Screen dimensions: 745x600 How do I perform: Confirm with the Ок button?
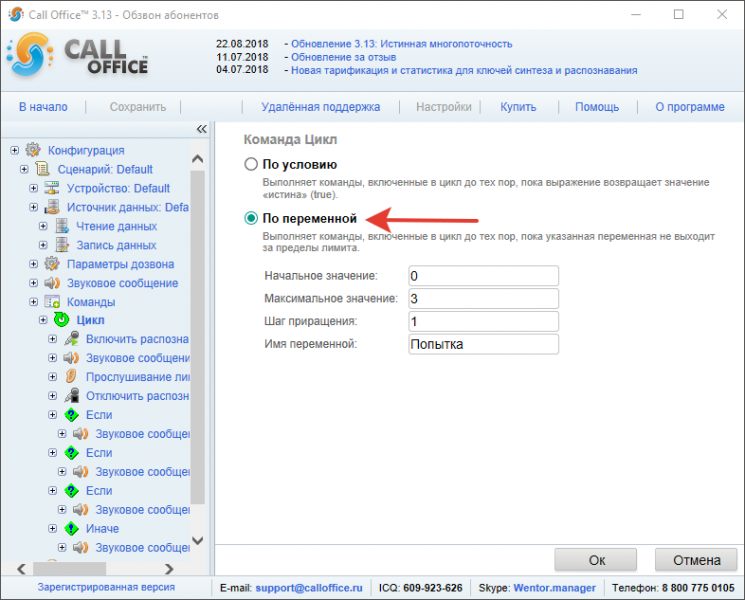coord(596,560)
